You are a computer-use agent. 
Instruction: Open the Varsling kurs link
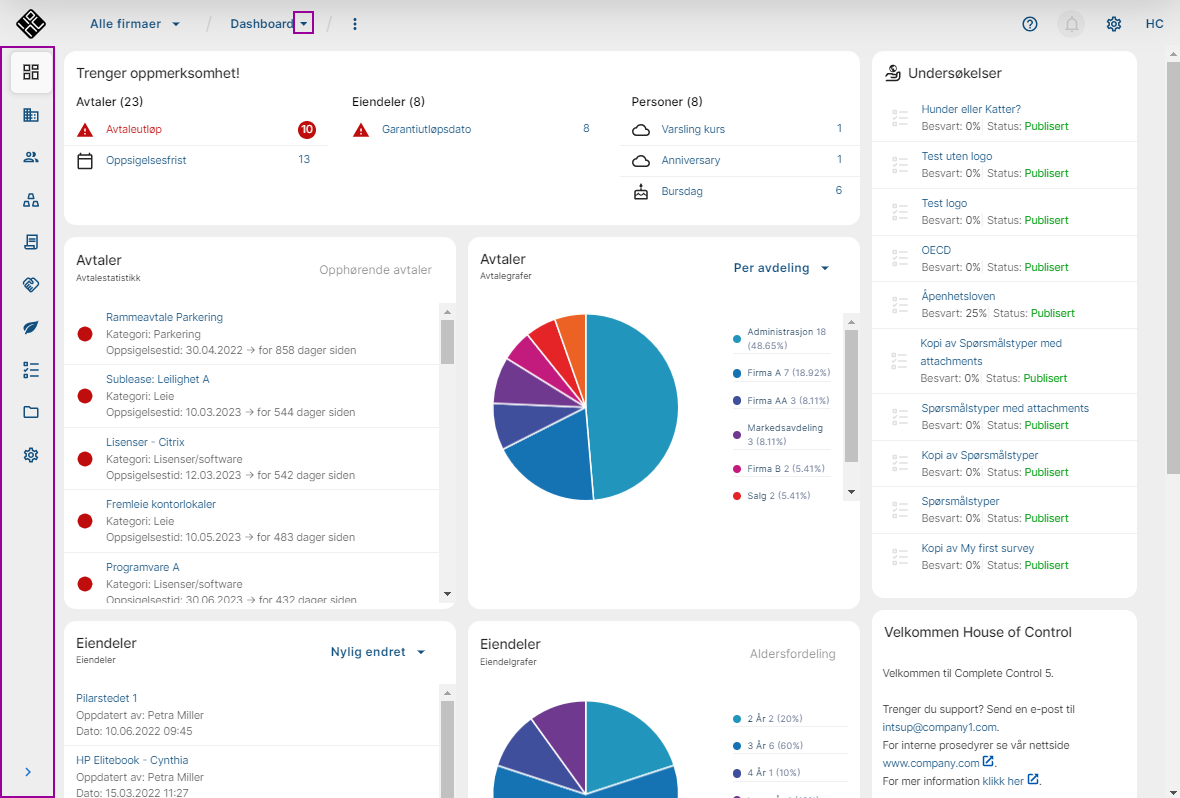point(693,129)
